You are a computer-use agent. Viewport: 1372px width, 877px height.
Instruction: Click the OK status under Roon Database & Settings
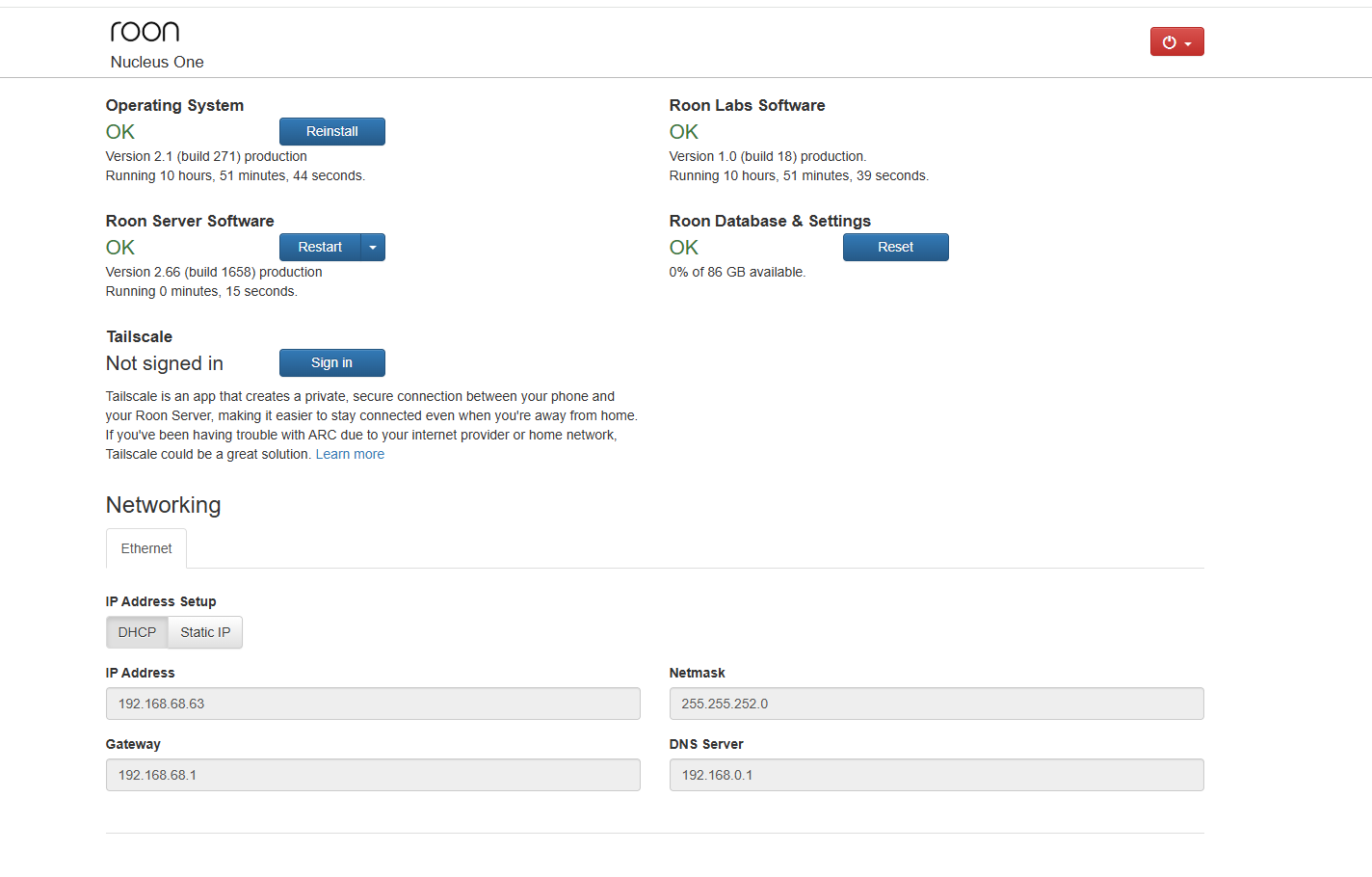pos(684,248)
